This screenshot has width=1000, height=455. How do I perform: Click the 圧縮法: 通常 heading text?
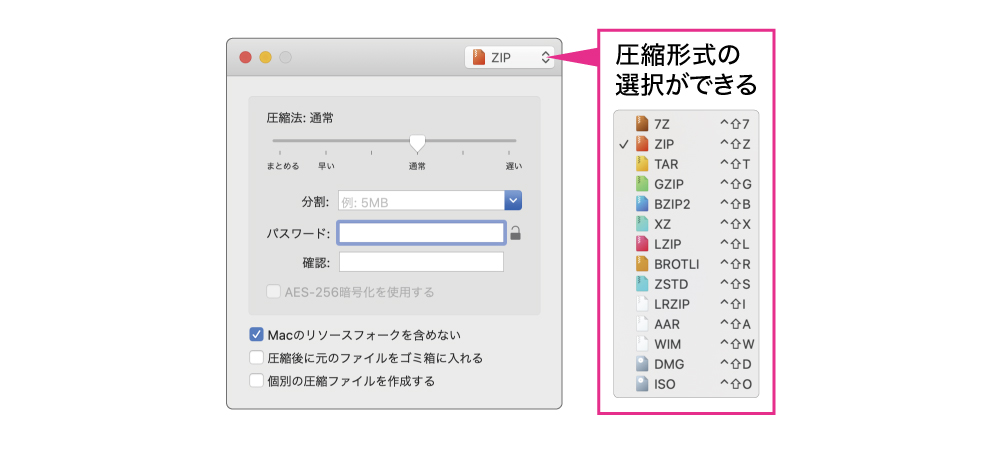click(300, 117)
